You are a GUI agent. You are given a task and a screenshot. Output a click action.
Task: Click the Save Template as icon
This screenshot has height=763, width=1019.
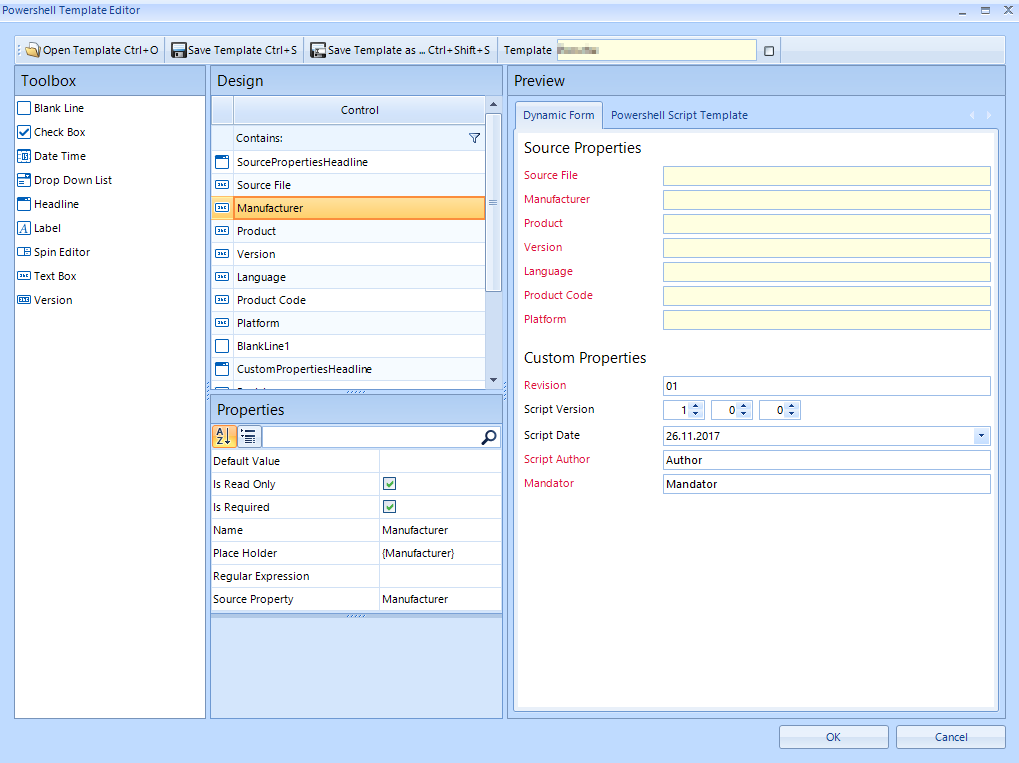[x=318, y=50]
